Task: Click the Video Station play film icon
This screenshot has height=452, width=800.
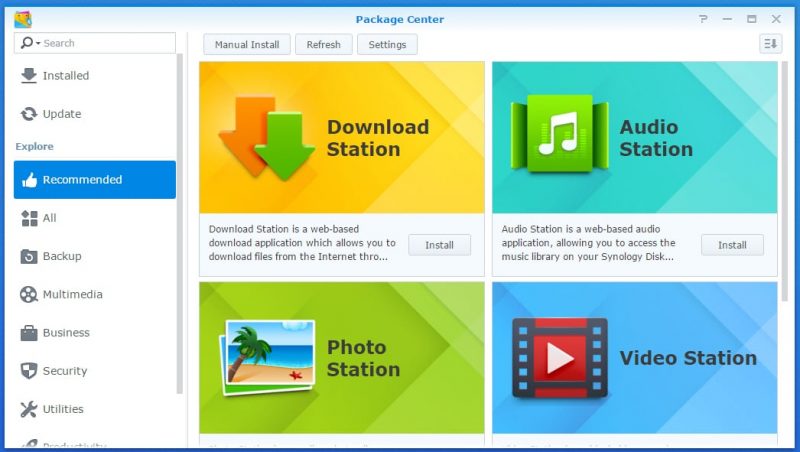Action: point(560,358)
